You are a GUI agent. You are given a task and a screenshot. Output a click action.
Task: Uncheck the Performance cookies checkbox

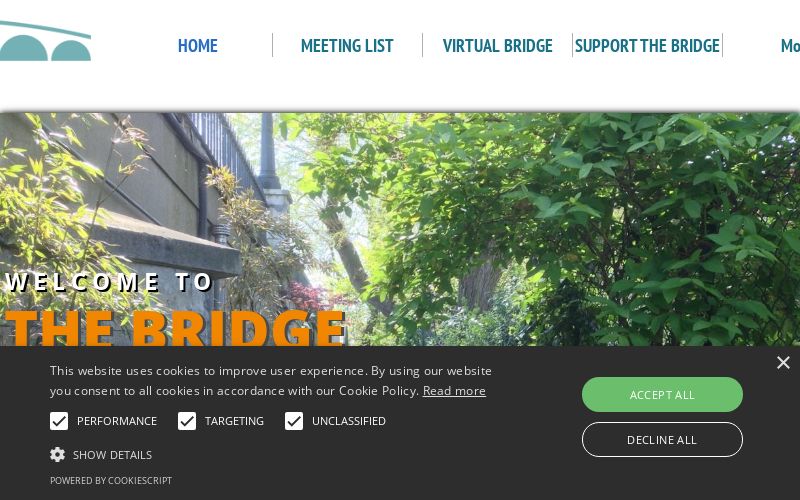[x=59, y=421]
